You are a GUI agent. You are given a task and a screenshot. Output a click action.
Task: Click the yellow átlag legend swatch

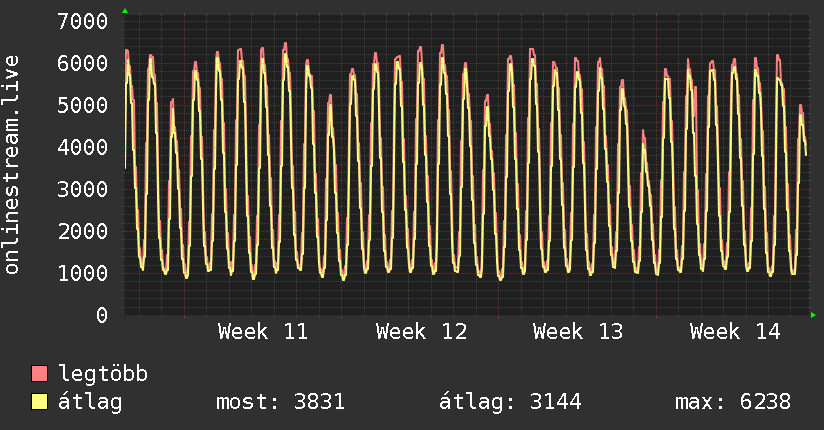40,402
